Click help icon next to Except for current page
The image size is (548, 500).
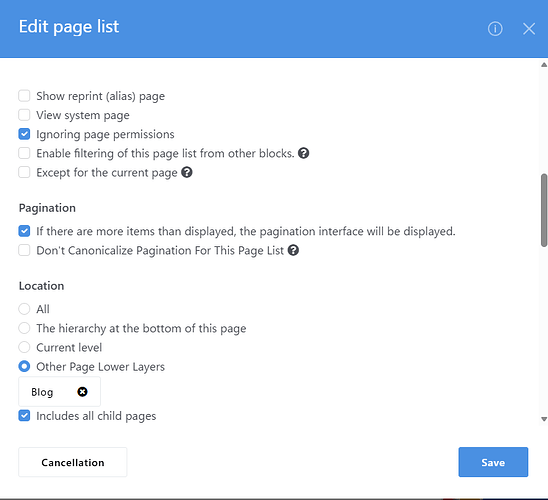tap(187, 172)
